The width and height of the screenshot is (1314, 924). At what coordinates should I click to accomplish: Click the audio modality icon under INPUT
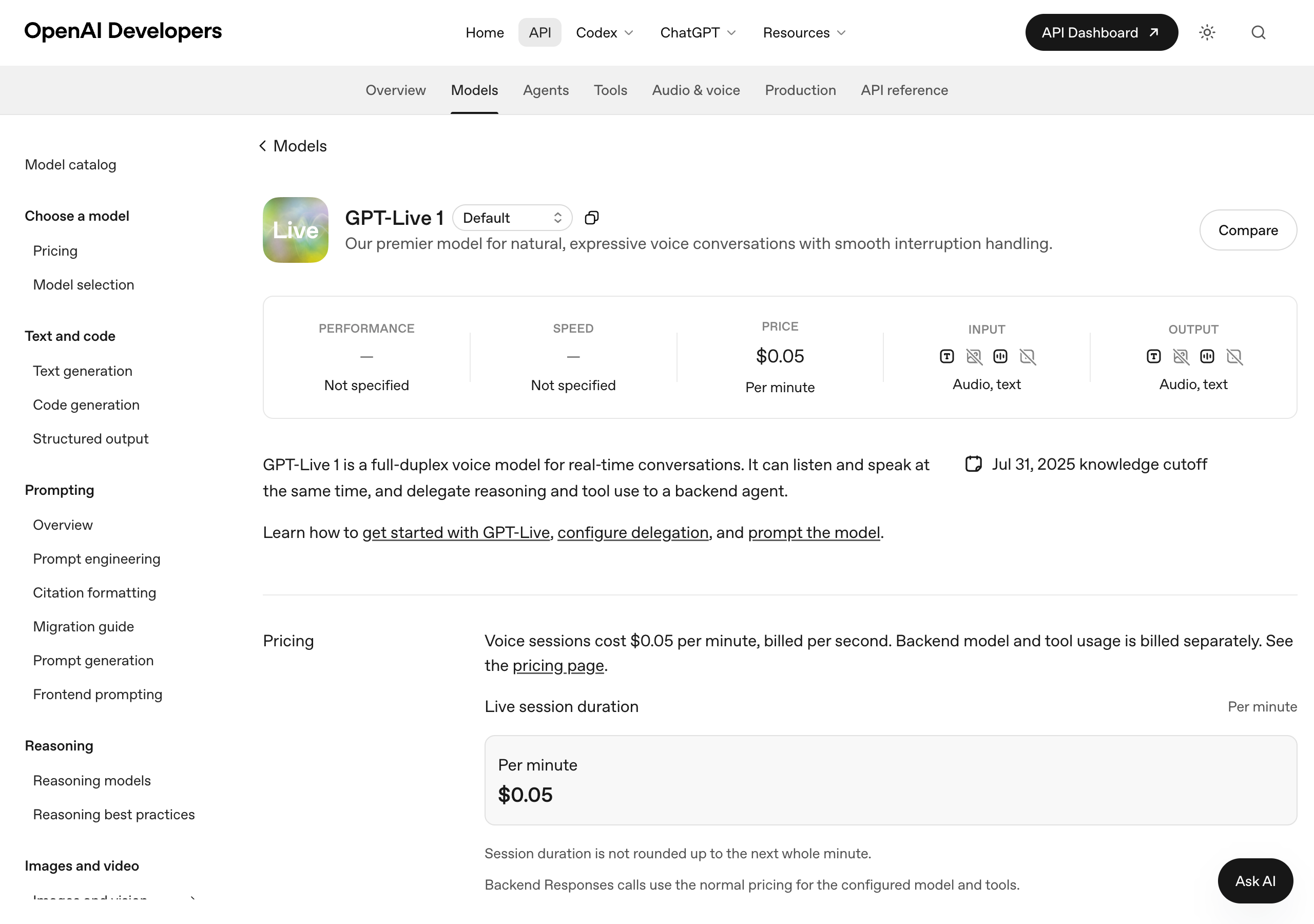point(1000,357)
